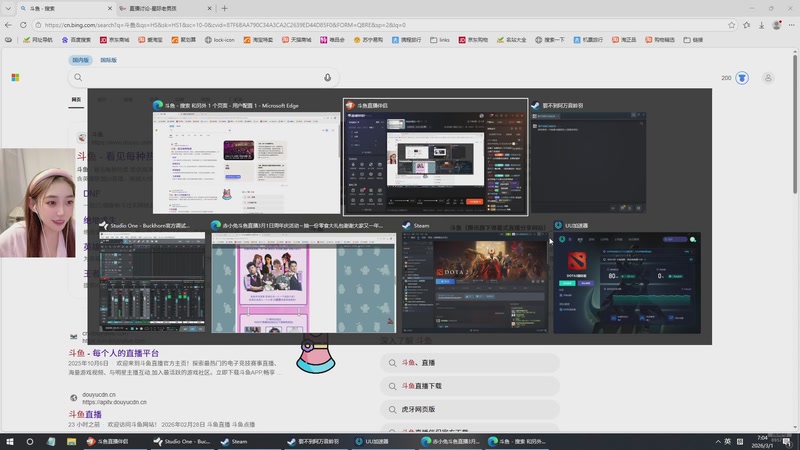Viewport: 800px width, 450px height.
Task: Open the Edge profile avatar
Action: pos(777,24)
